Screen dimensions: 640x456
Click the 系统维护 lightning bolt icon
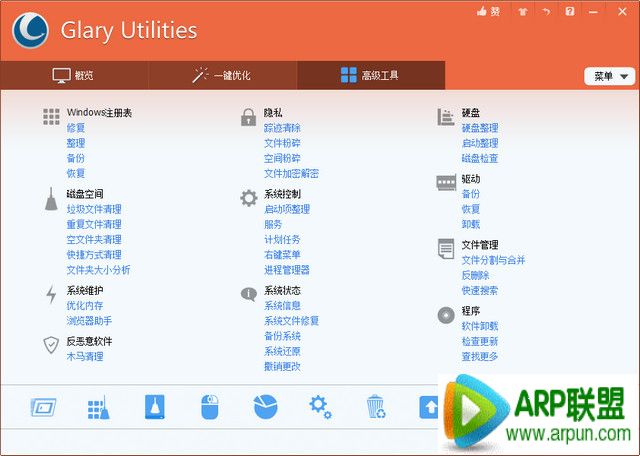coord(51,295)
